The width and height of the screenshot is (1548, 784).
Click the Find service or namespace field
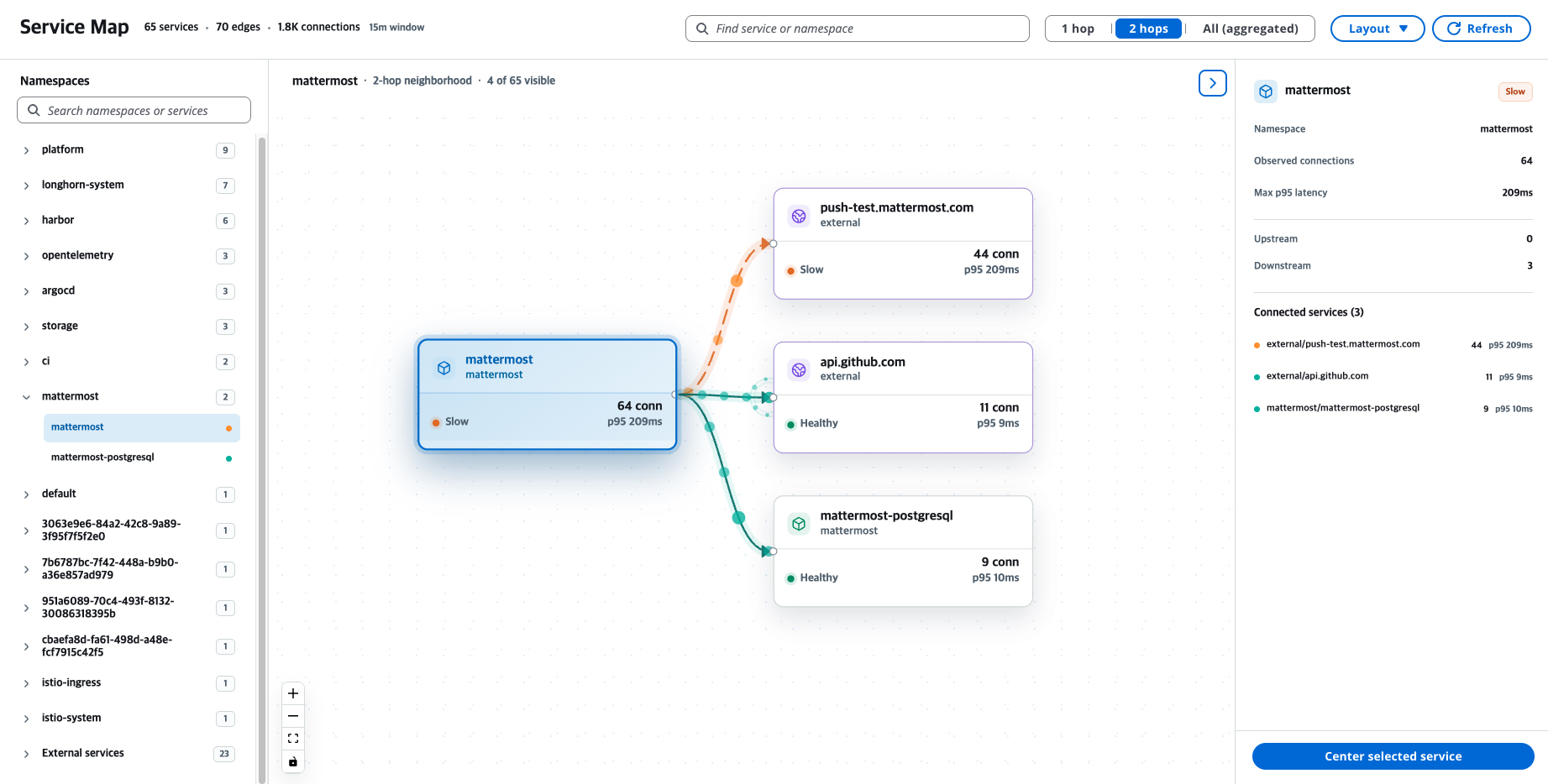click(857, 29)
